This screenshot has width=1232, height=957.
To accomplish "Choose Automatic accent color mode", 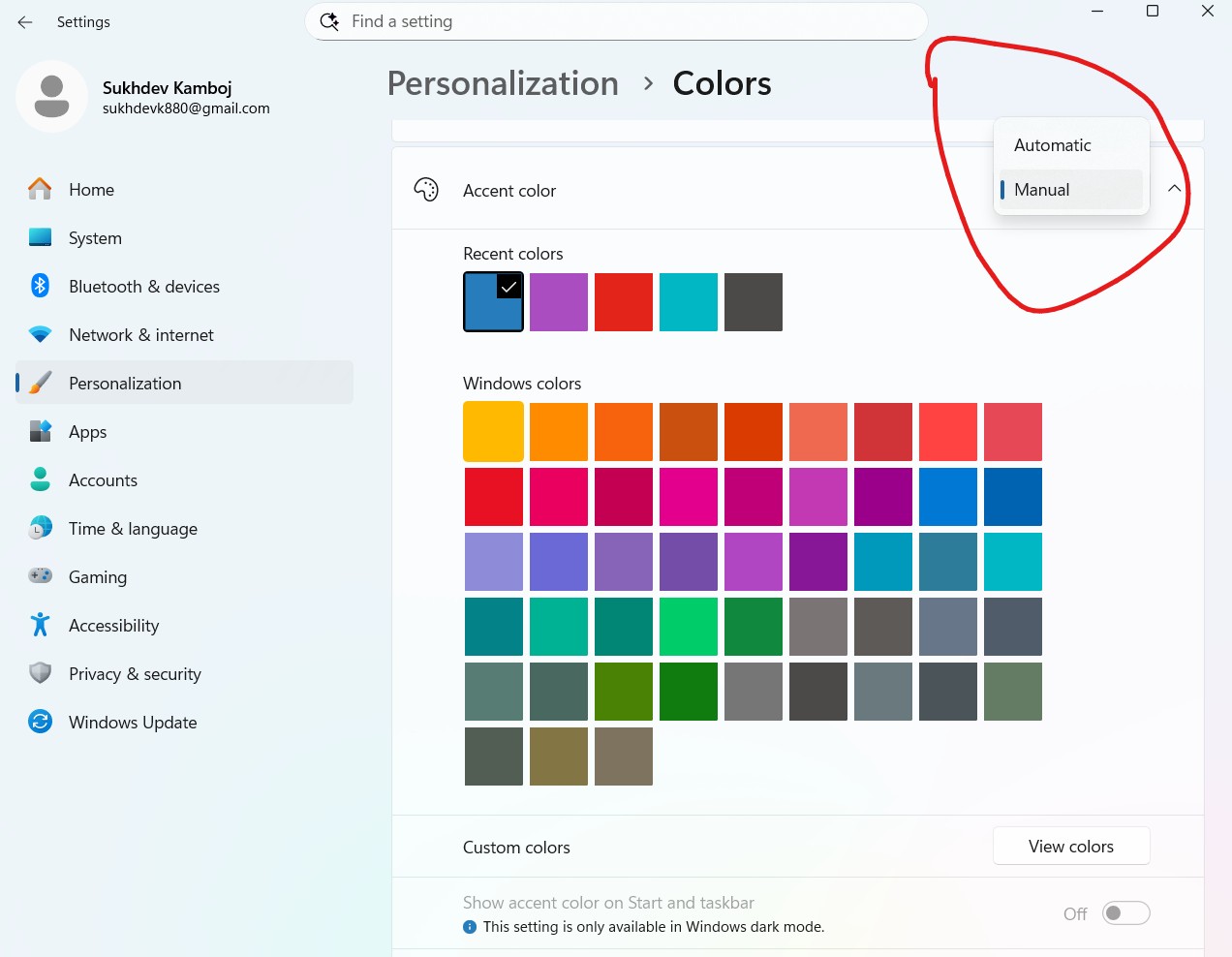I will pyautogui.click(x=1052, y=144).
